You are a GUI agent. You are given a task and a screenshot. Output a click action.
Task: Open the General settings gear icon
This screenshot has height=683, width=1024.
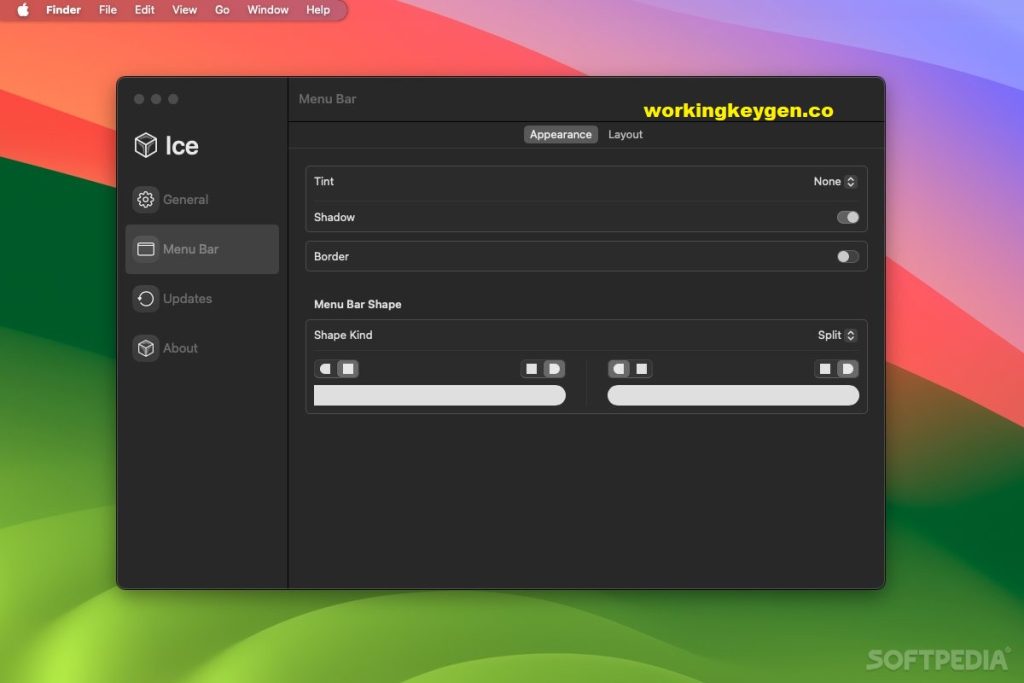coord(146,199)
